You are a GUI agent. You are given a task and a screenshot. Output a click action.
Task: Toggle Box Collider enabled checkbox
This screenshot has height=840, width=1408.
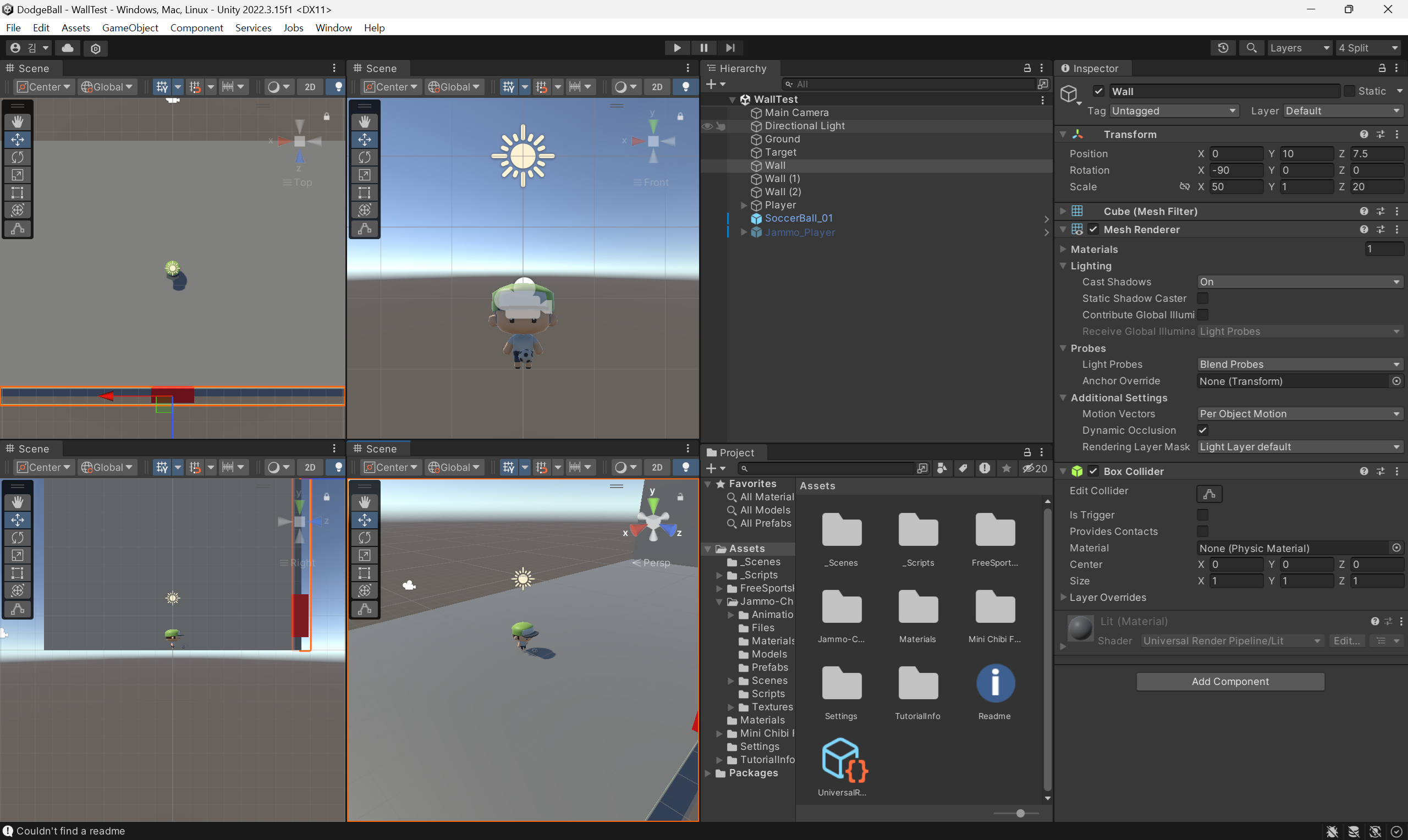[x=1093, y=471]
